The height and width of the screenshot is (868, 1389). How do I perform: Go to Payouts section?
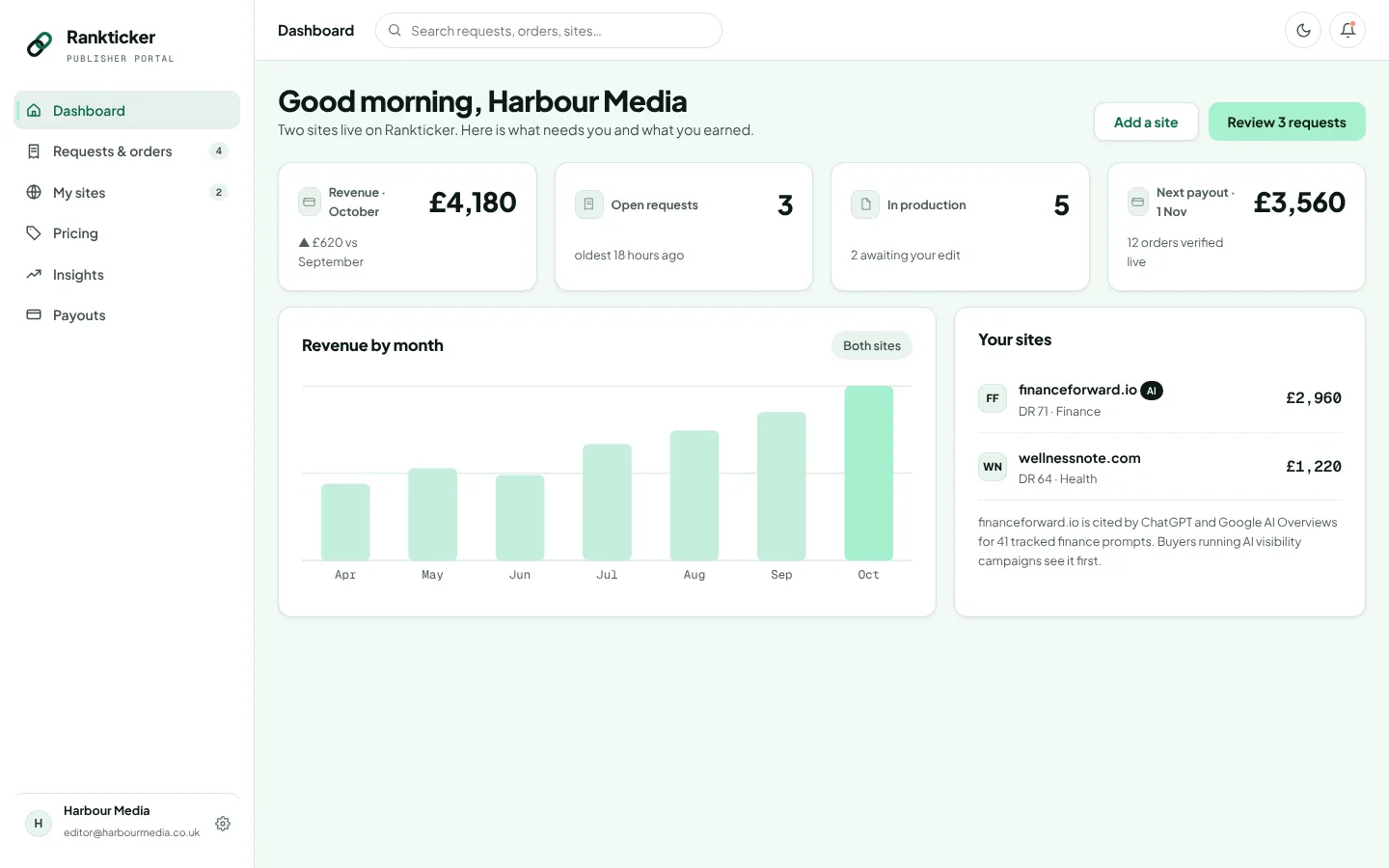tap(127, 315)
